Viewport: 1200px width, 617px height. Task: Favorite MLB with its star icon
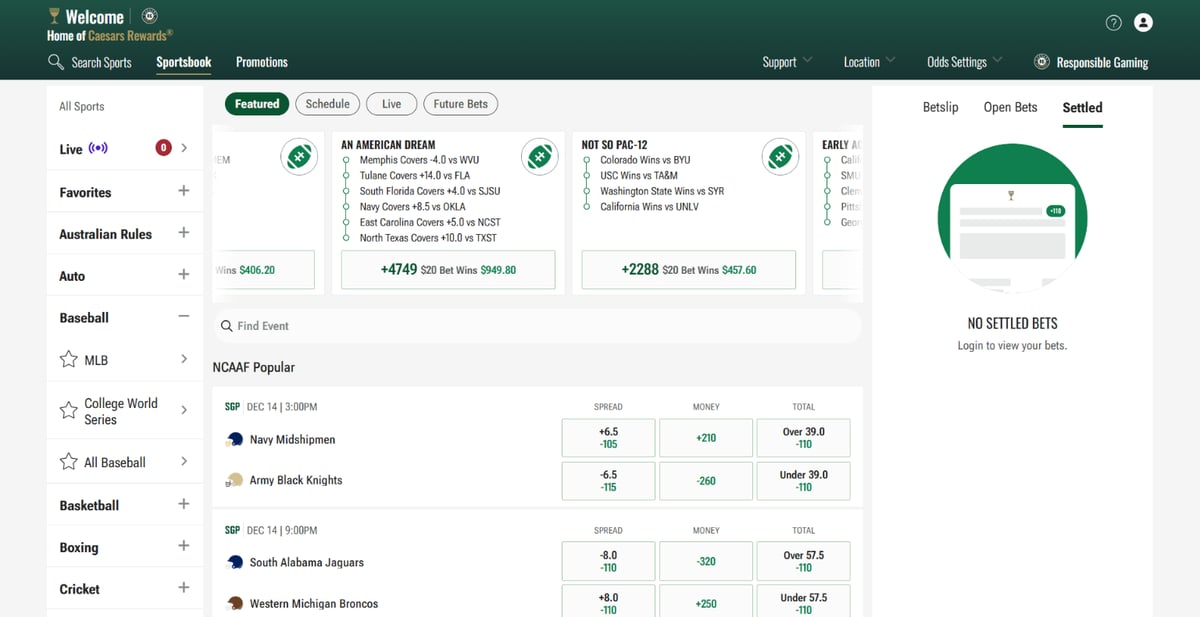pos(69,359)
